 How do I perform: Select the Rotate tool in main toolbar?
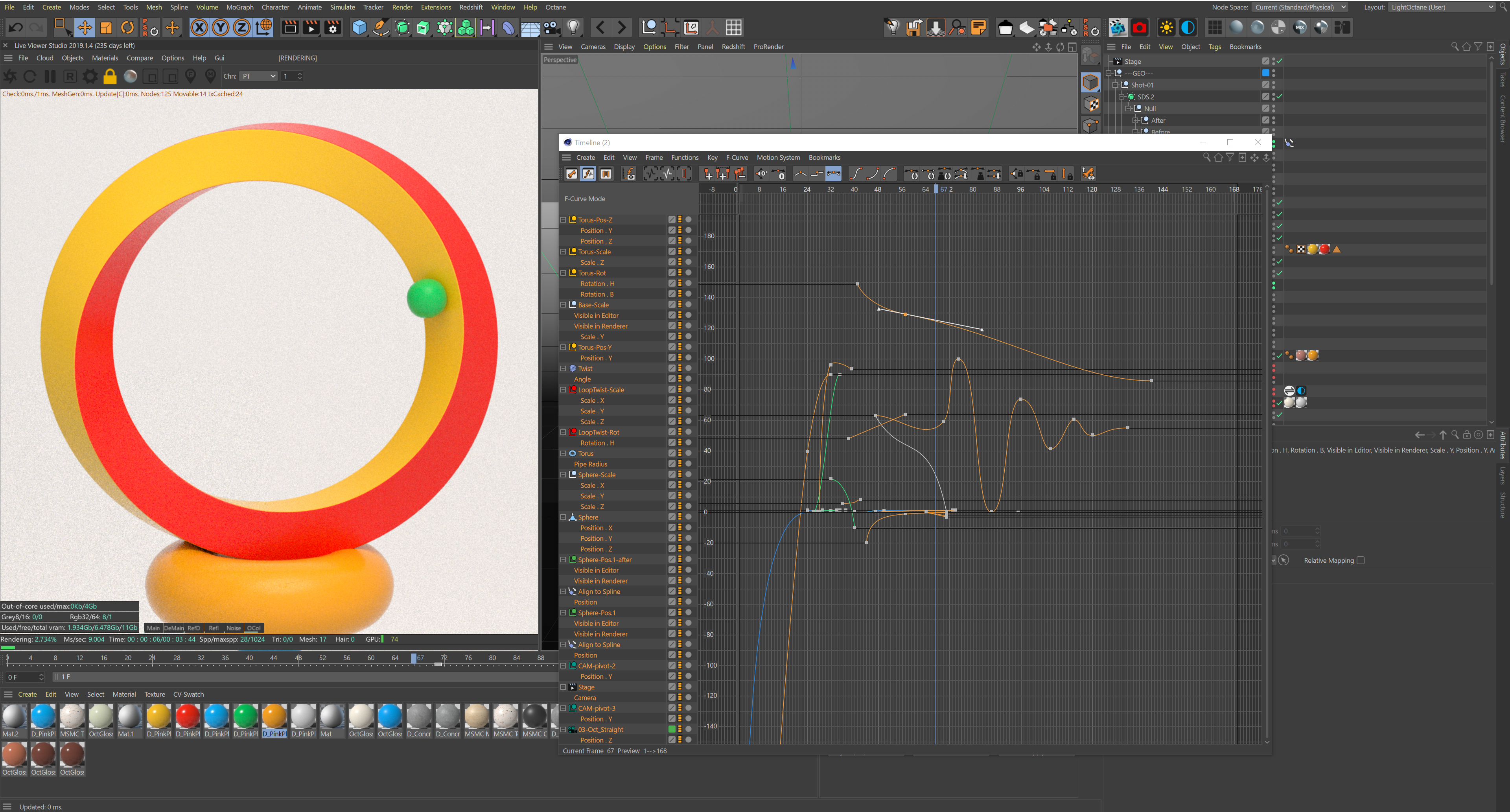(x=127, y=28)
